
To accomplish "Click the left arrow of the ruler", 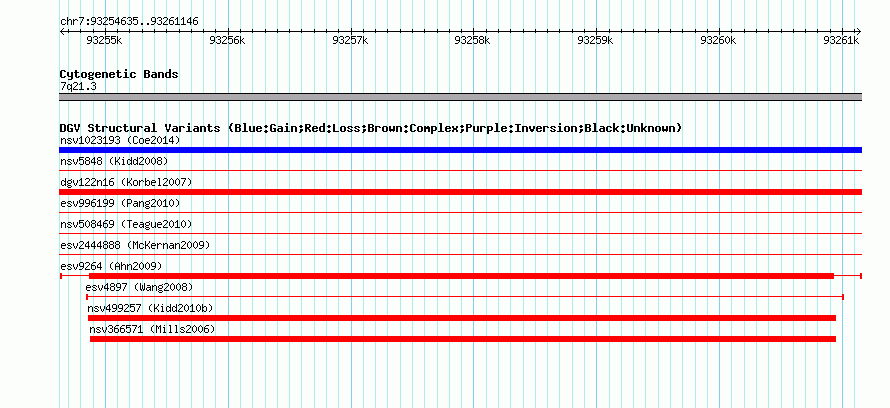I will (x=62, y=32).
